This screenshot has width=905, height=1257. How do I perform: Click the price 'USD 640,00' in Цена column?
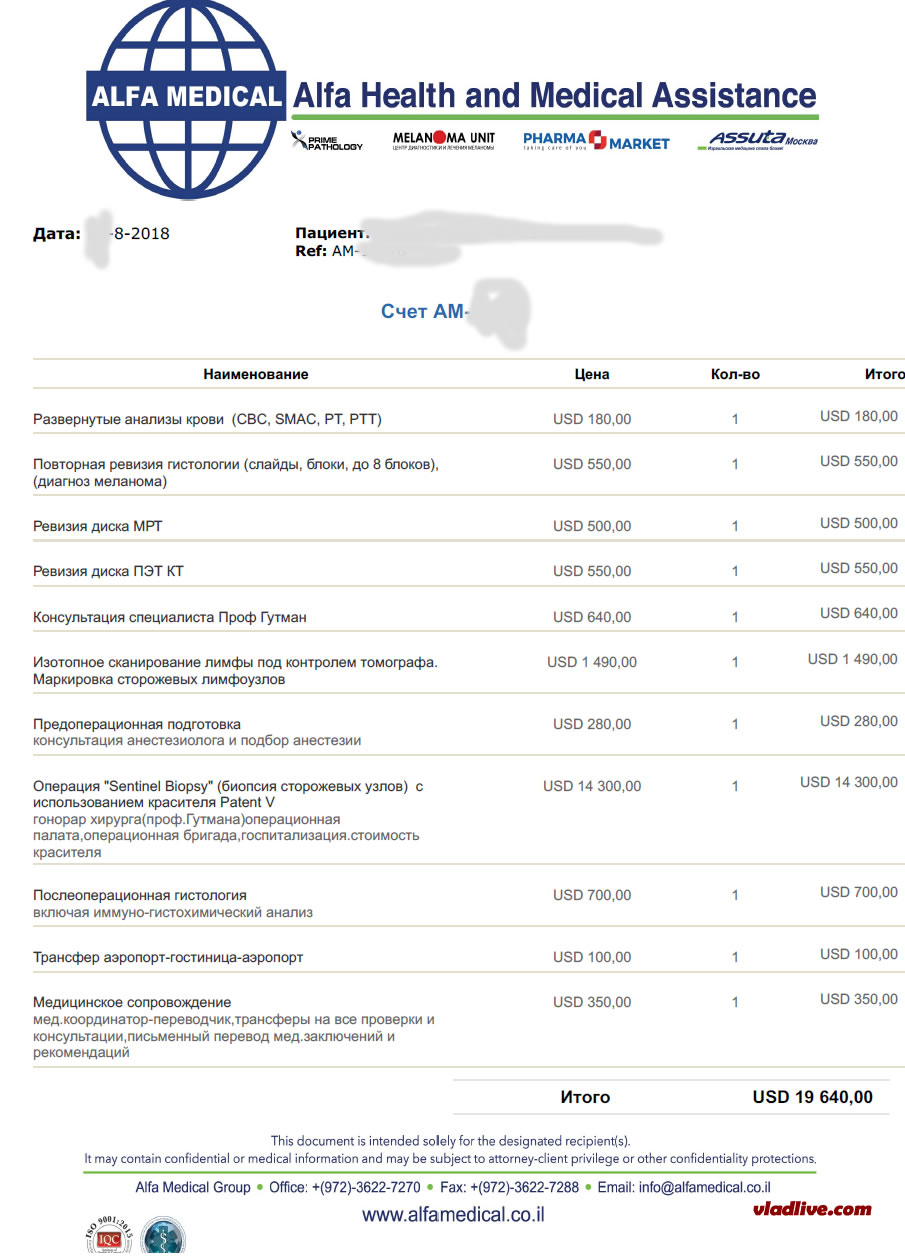click(x=592, y=617)
